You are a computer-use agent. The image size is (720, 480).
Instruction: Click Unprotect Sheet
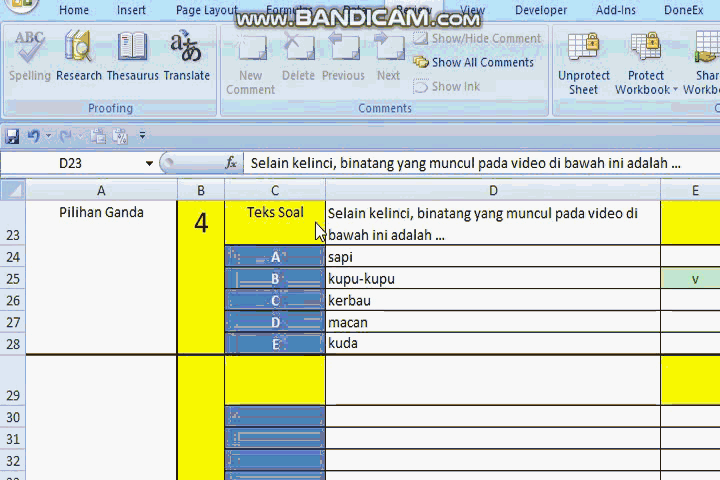point(584,63)
